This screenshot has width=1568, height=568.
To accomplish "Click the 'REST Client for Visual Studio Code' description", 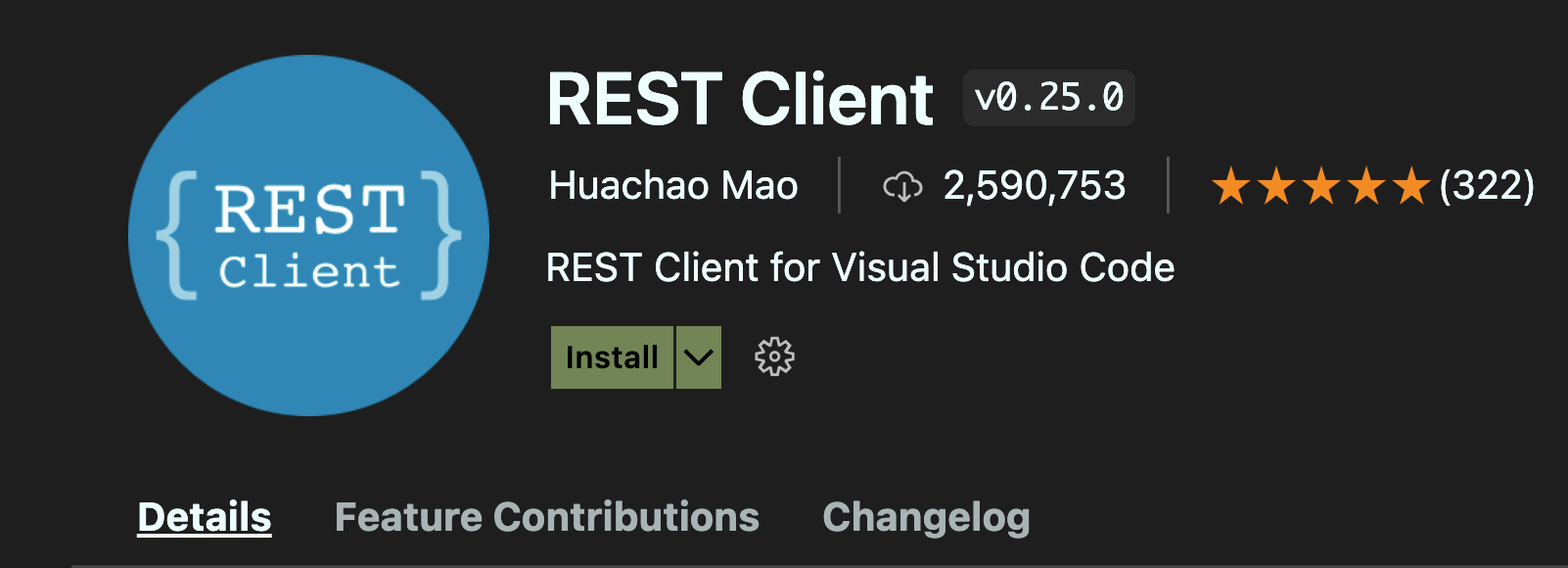I will 860,267.
